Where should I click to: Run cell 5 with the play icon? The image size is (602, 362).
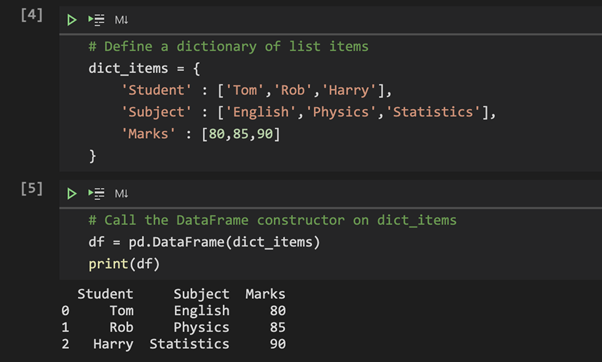71,193
